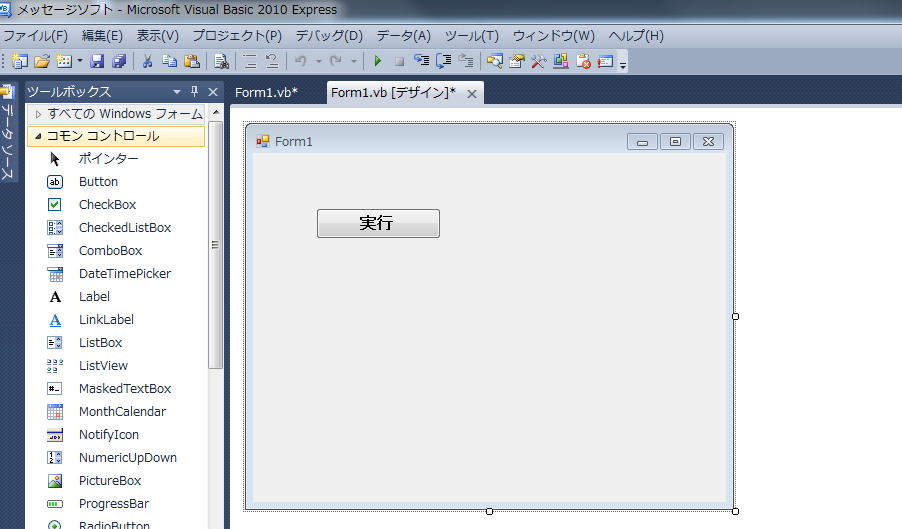
Task: Open the ウィンドウ(W) menu
Action: pyautogui.click(x=553, y=36)
